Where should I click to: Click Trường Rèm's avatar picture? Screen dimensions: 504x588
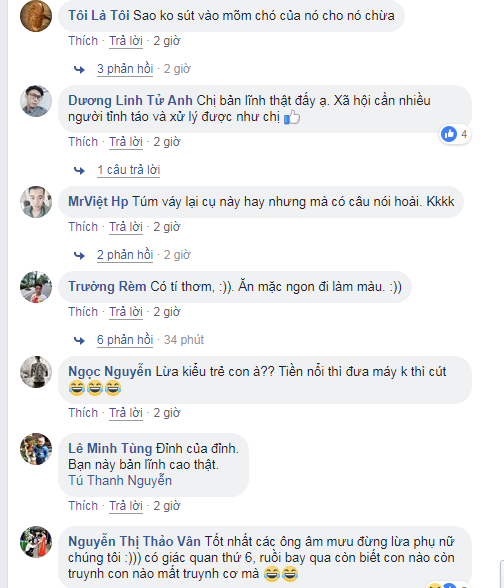(x=36, y=287)
